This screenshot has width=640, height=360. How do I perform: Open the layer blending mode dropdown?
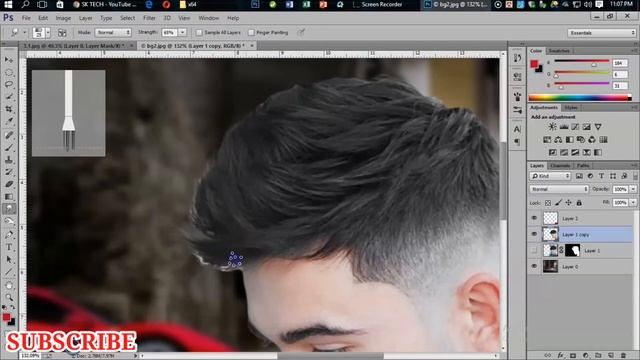pyautogui.click(x=559, y=189)
